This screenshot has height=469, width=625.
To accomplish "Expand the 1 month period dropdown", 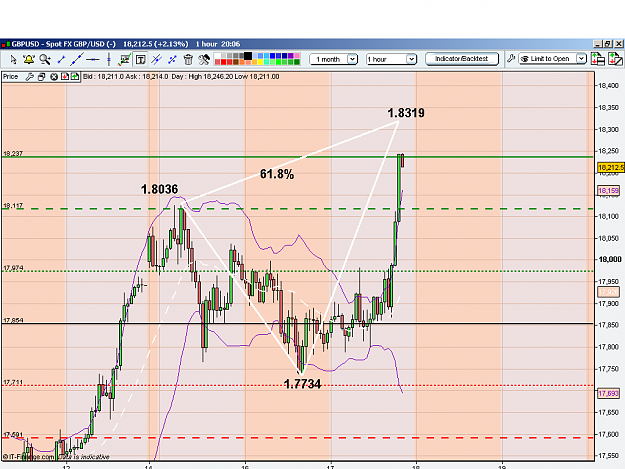I will [x=352, y=59].
